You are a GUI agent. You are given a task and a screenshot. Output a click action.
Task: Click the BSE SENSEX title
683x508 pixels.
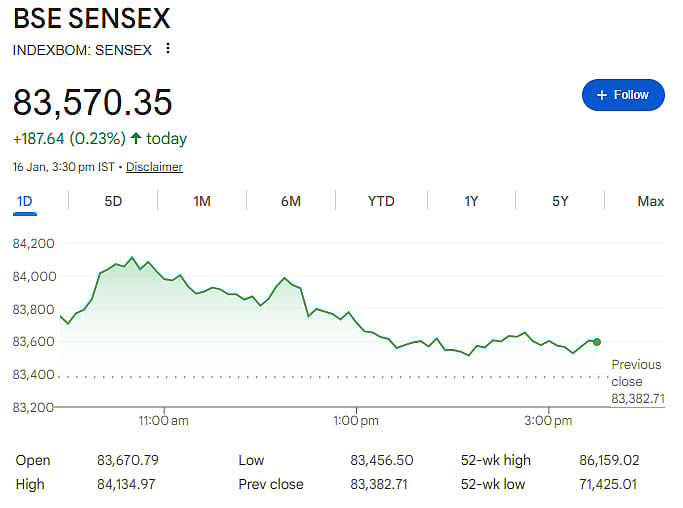tap(92, 18)
